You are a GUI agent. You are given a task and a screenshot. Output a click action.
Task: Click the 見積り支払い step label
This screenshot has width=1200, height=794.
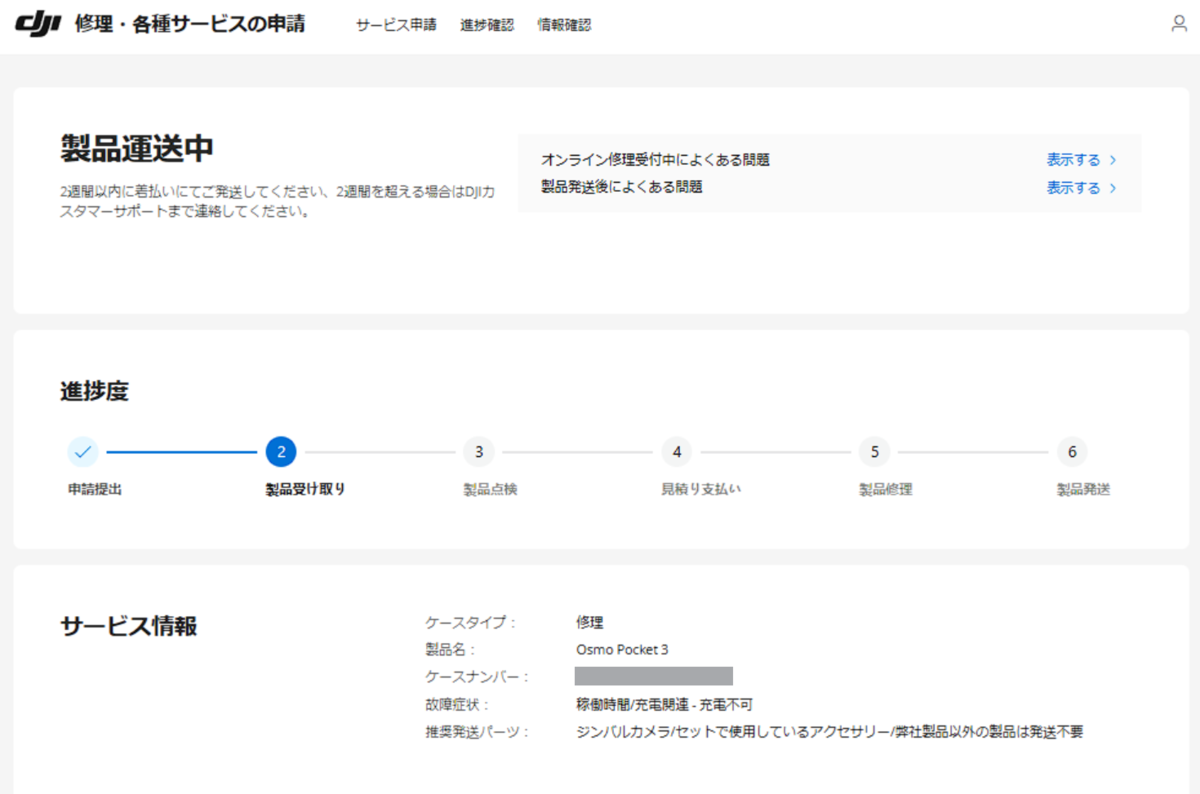click(701, 490)
